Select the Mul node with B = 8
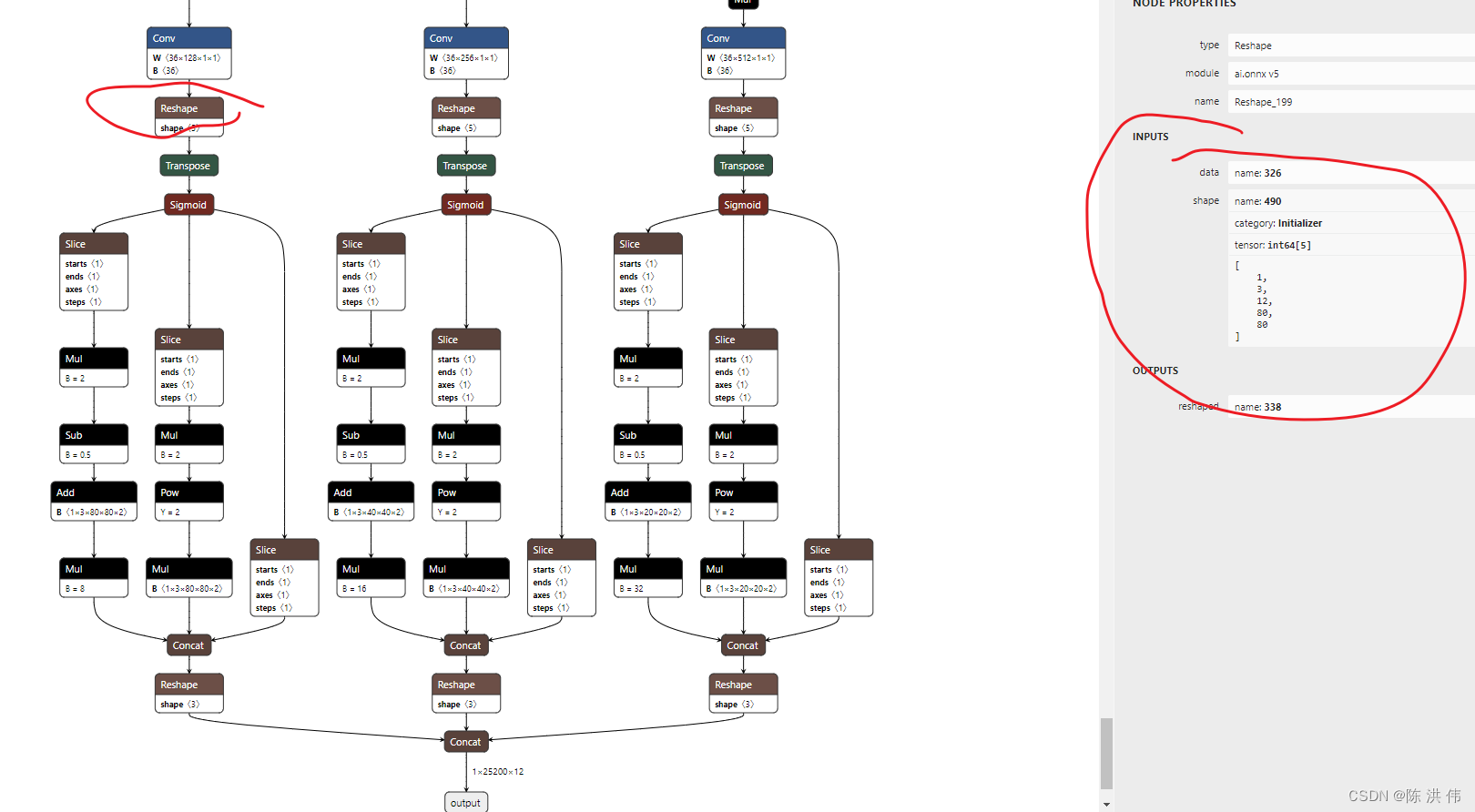The width and height of the screenshot is (1475, 812). [x=94, y=578]
